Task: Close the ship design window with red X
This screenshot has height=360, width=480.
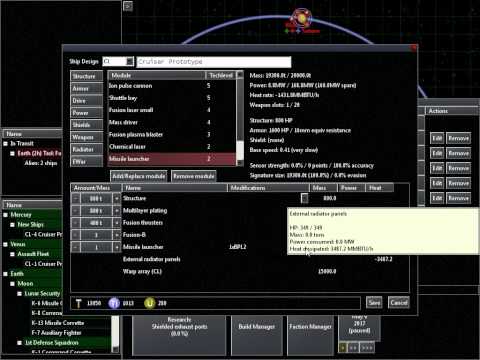Action: (414, 48)
